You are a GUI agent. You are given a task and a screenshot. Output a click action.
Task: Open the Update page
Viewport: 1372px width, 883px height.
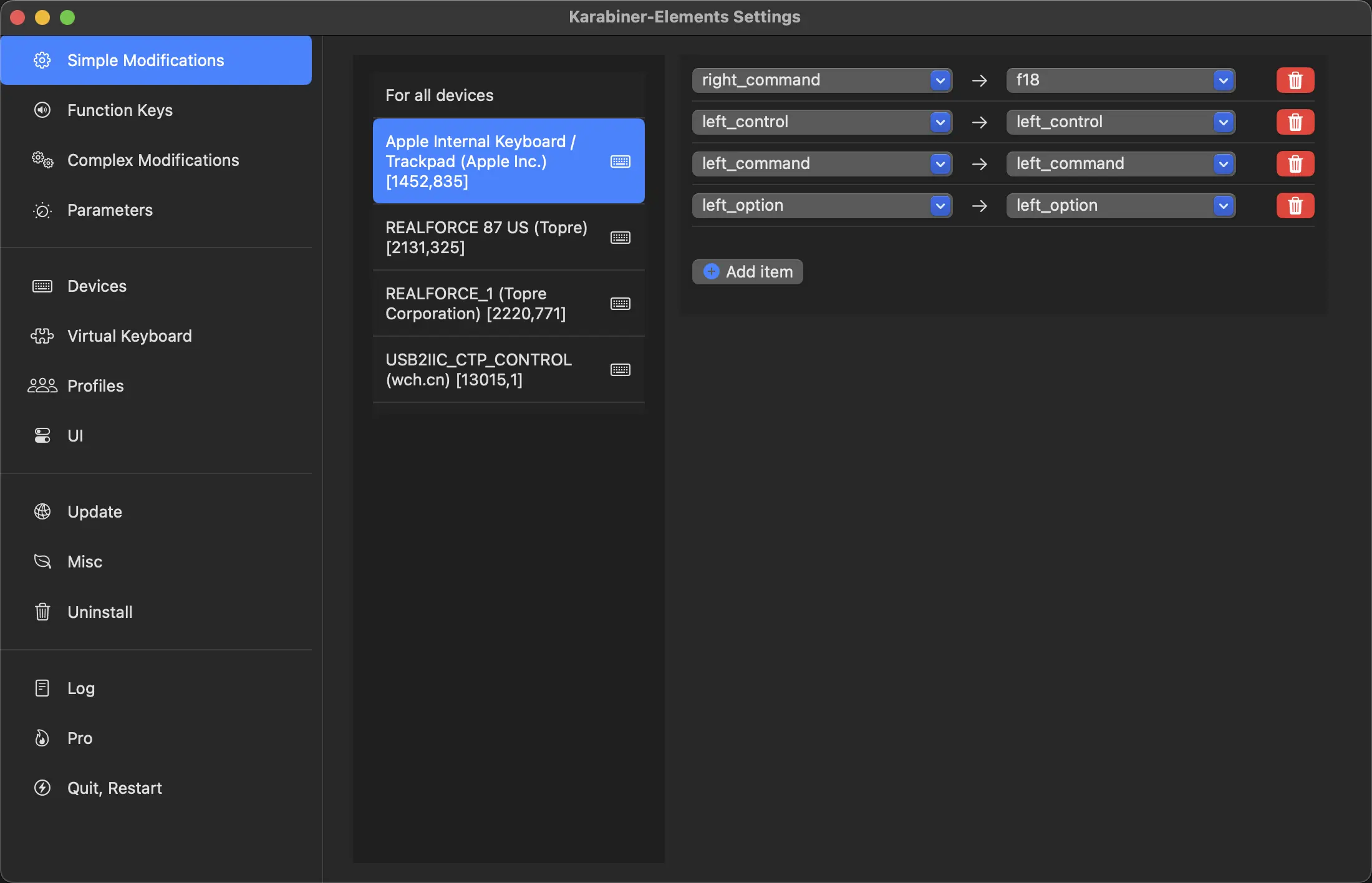point(156,512)
